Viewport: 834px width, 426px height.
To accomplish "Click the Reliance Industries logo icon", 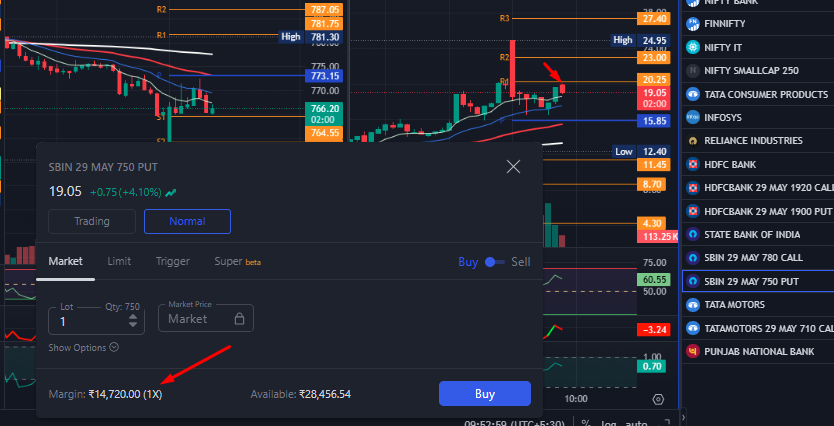I will pos(693,141).
